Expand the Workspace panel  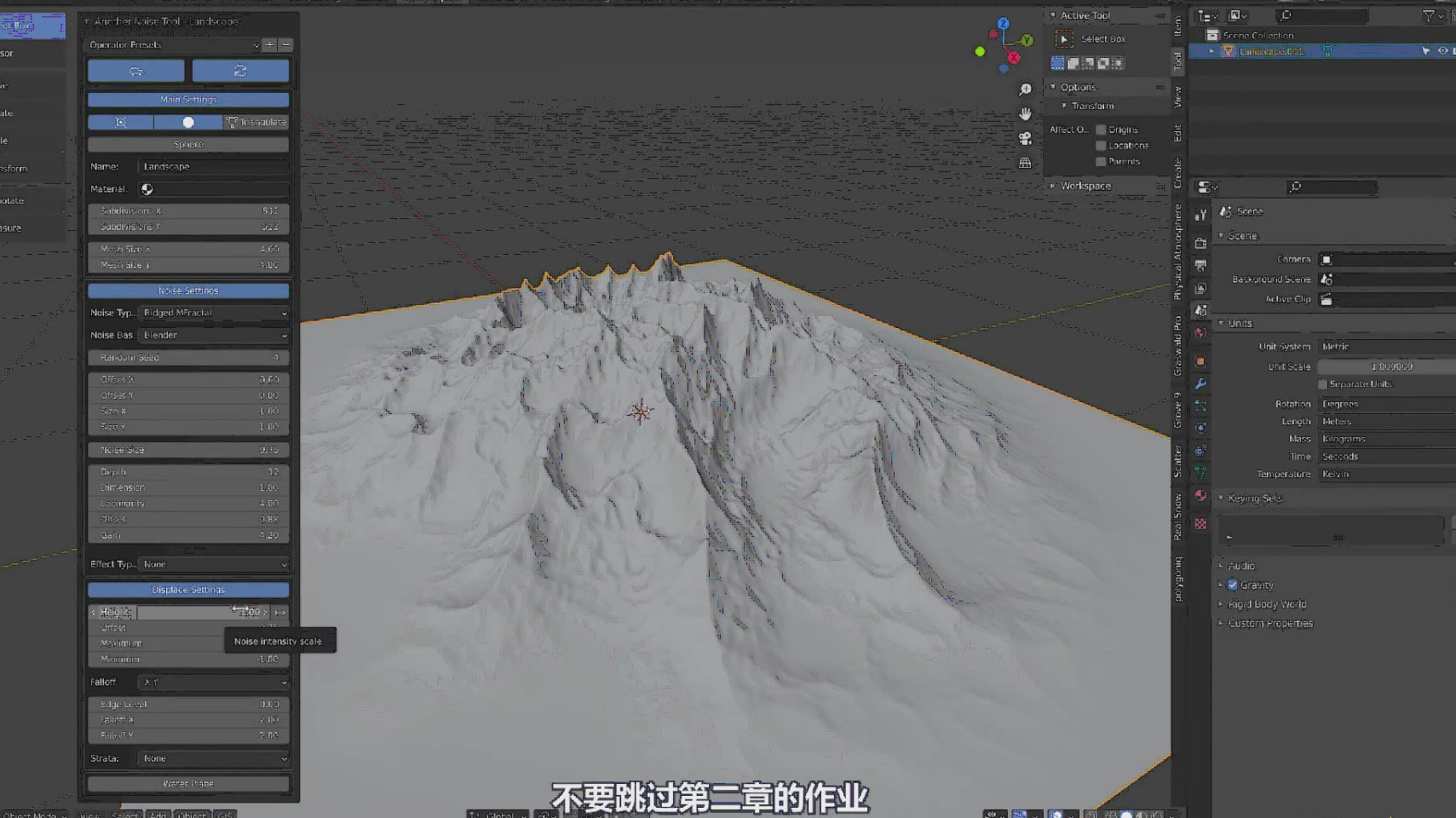pos(1085,186)
